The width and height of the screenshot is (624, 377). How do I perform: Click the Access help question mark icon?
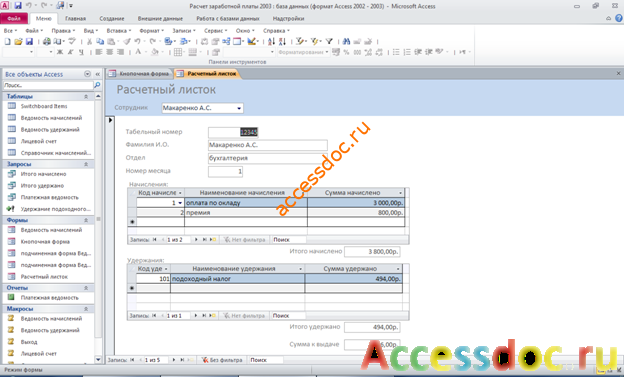pyautogui.click(x=619, y=18)
